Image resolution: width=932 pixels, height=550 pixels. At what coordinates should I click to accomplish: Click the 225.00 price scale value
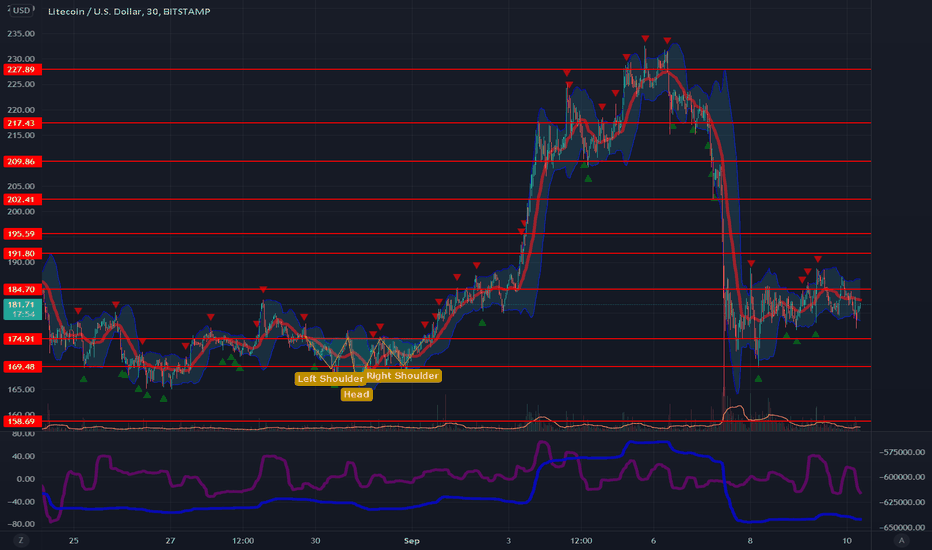pos(21,84)
